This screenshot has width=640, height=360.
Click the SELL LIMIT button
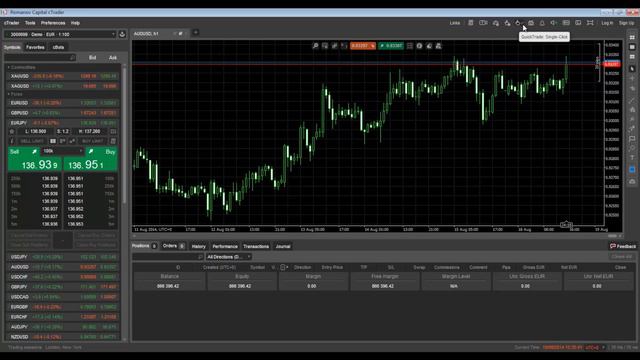click(x=32, y=141)
